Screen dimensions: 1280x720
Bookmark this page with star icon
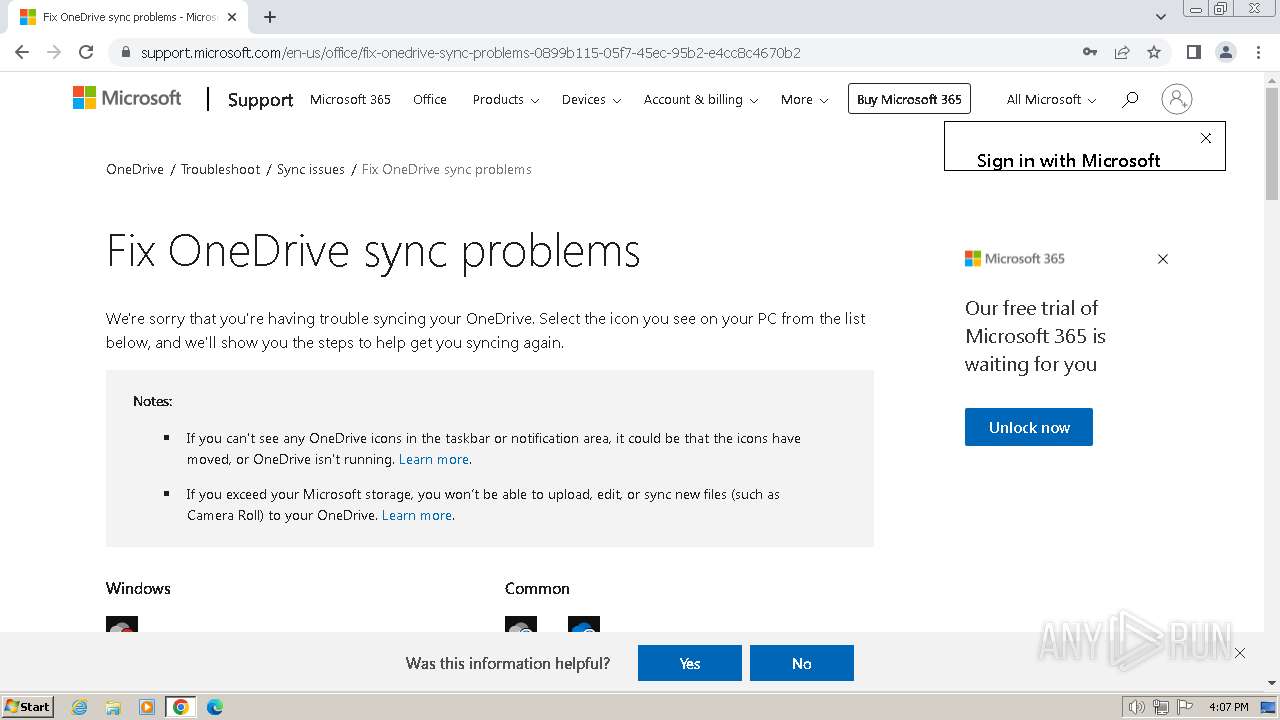(1154, 52)
